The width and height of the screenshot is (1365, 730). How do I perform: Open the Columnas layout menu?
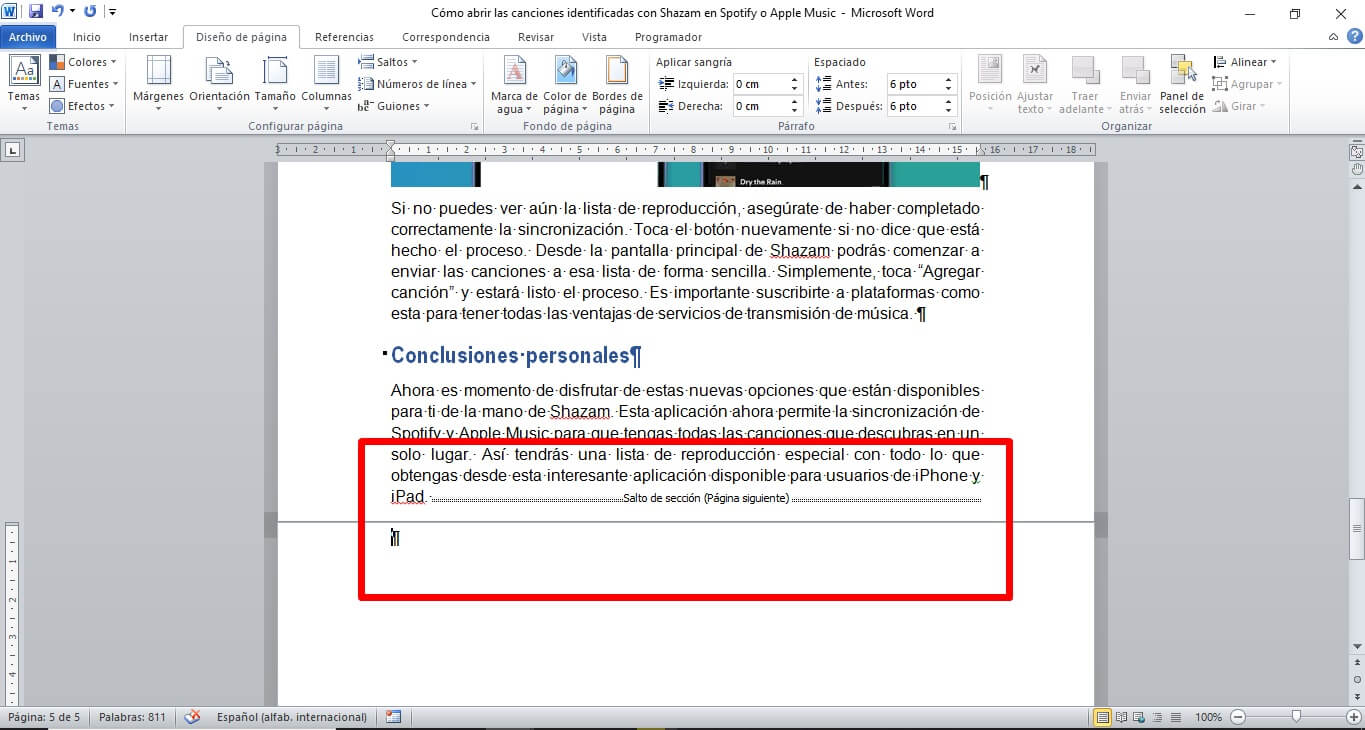point(326,85)
